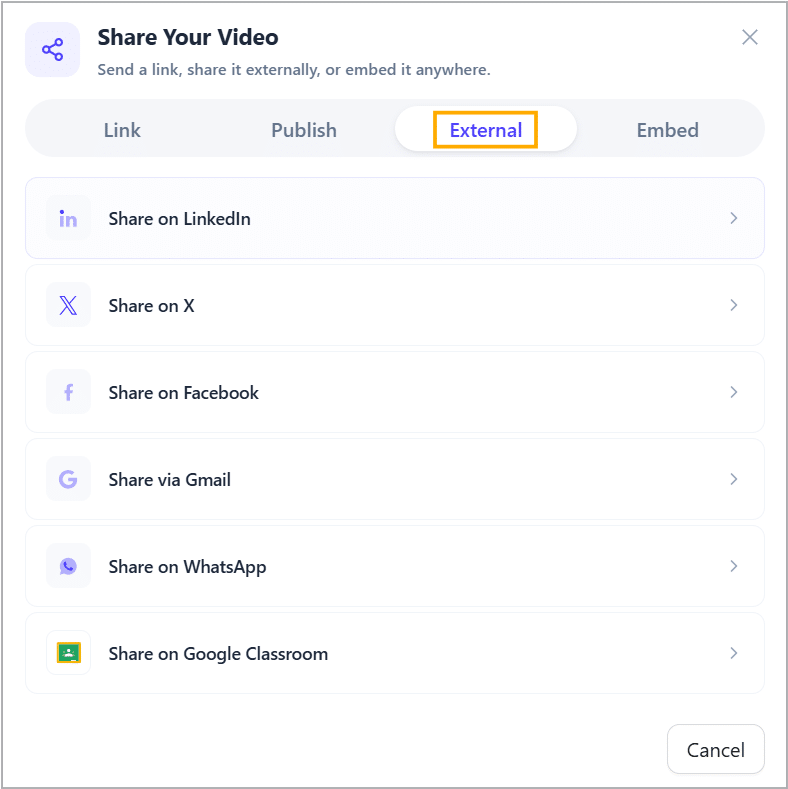Click the Google Classroom icon
Image resolution: width=788 pixels, height=789 pixels.
(69, 653)
